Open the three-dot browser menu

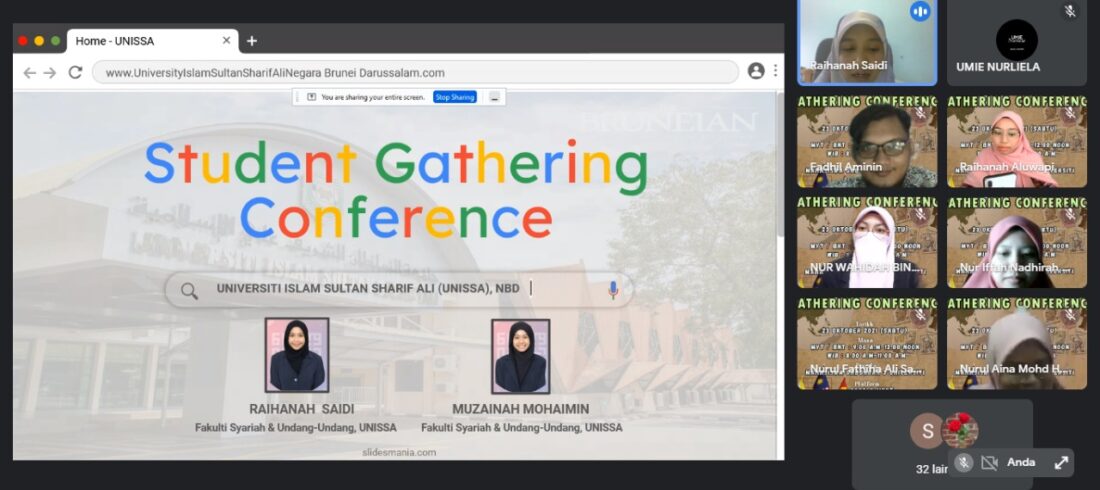(x=775, y=71)
